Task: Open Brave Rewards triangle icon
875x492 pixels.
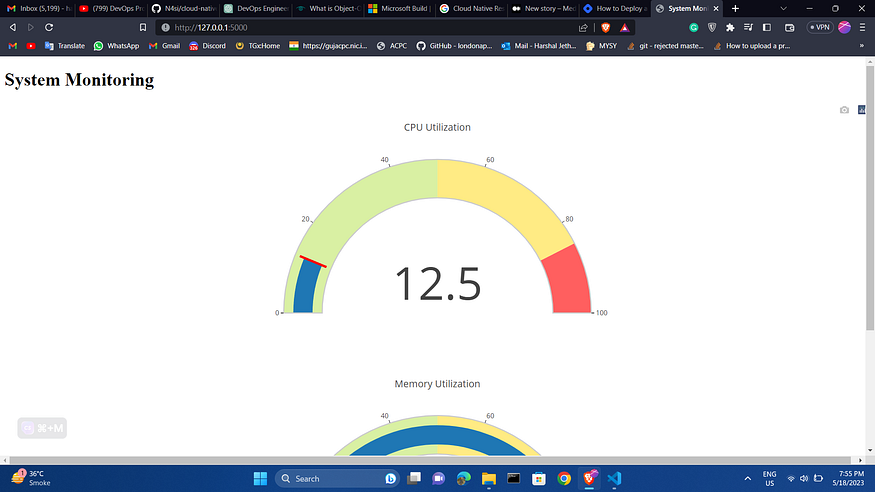Action: point(624,27)
